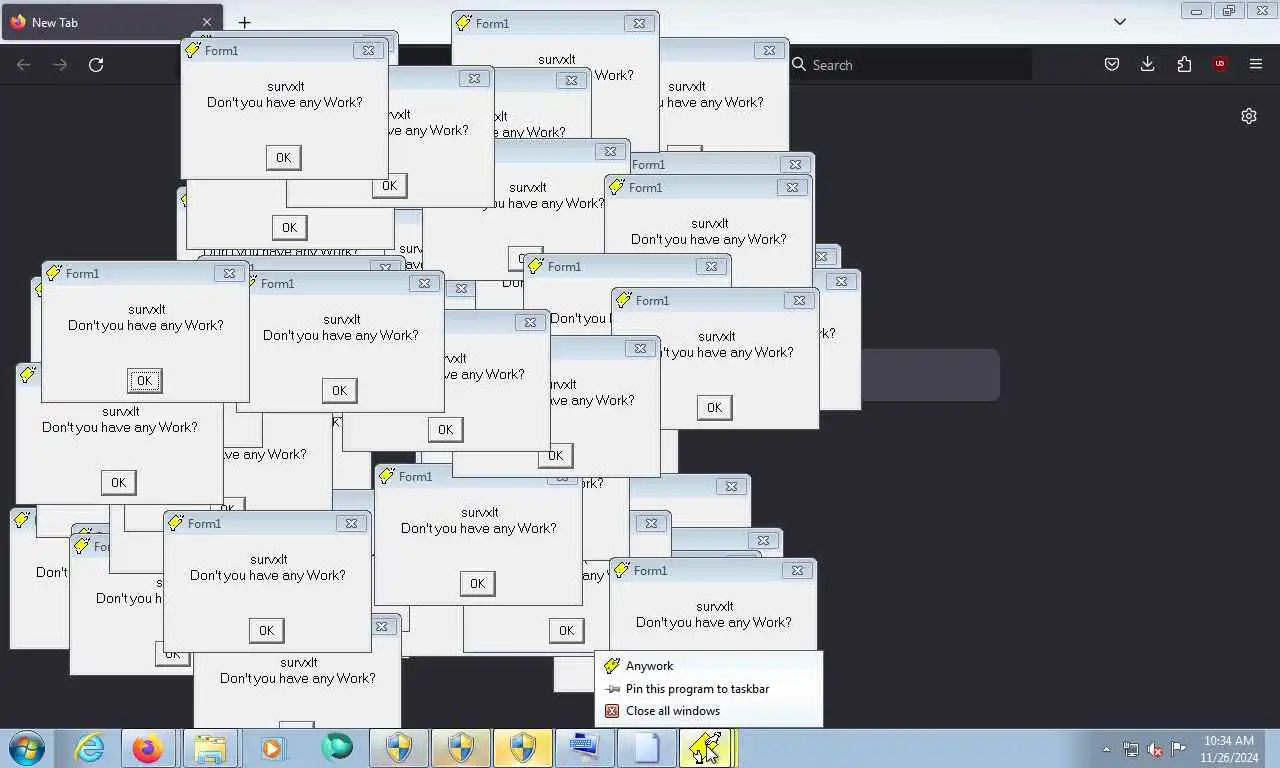Viewport: 1280px width, 768px height.
Task: Close the Form1 dialog directly above the jump list
Action: (797, 570)
